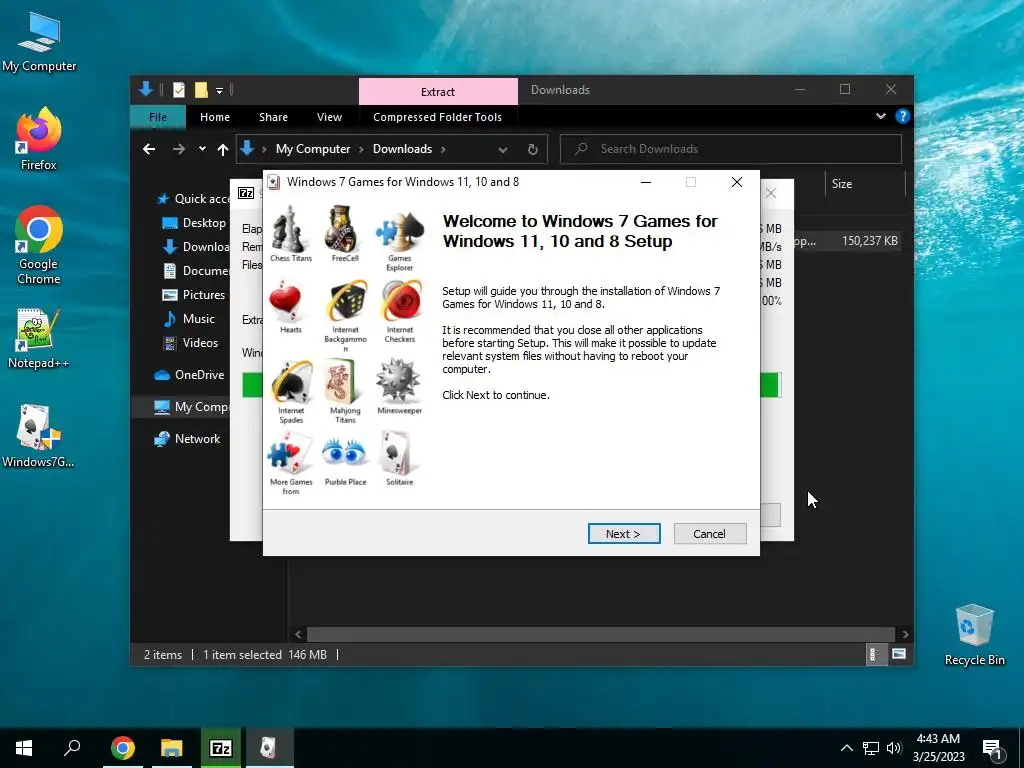This screenshot has height=768, width=1024.
Task: Open the Share ribbon tab
Action: click(x=273, y=117)
